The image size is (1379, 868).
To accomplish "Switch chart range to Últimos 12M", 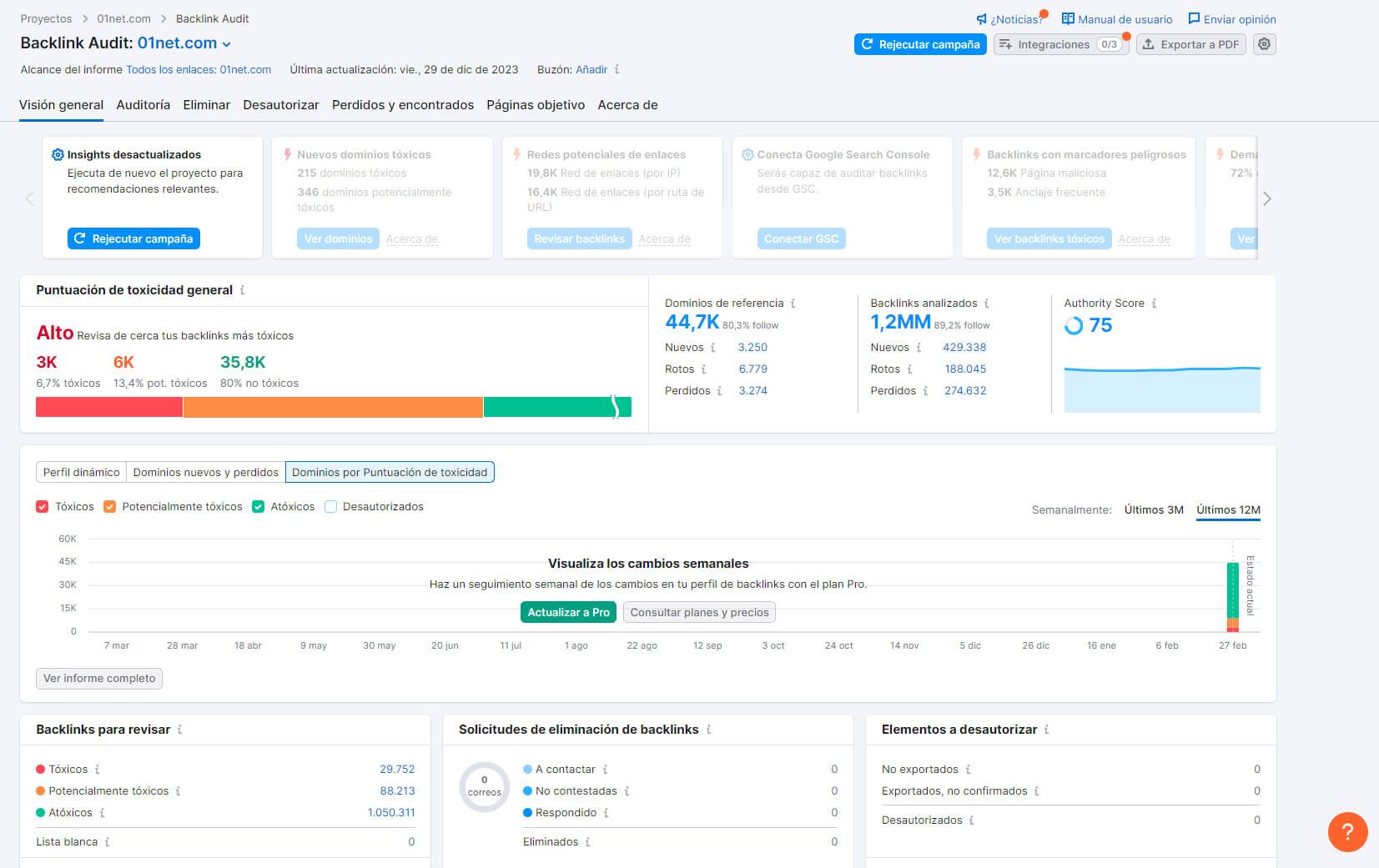I will tap(1228, 509).
